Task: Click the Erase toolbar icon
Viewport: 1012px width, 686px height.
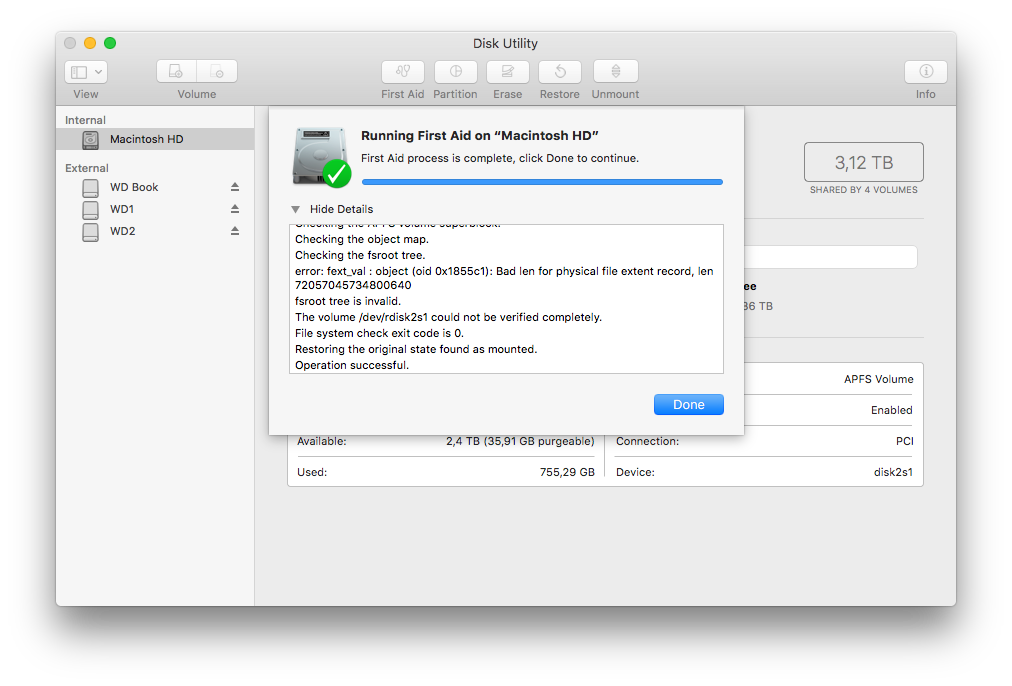Action: click(508, 72)
